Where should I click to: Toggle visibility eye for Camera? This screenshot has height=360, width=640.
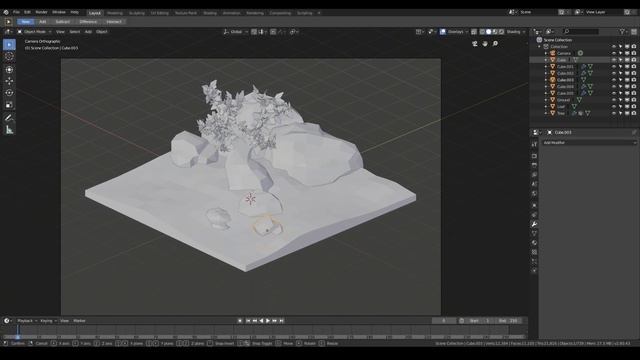point(614,53)
